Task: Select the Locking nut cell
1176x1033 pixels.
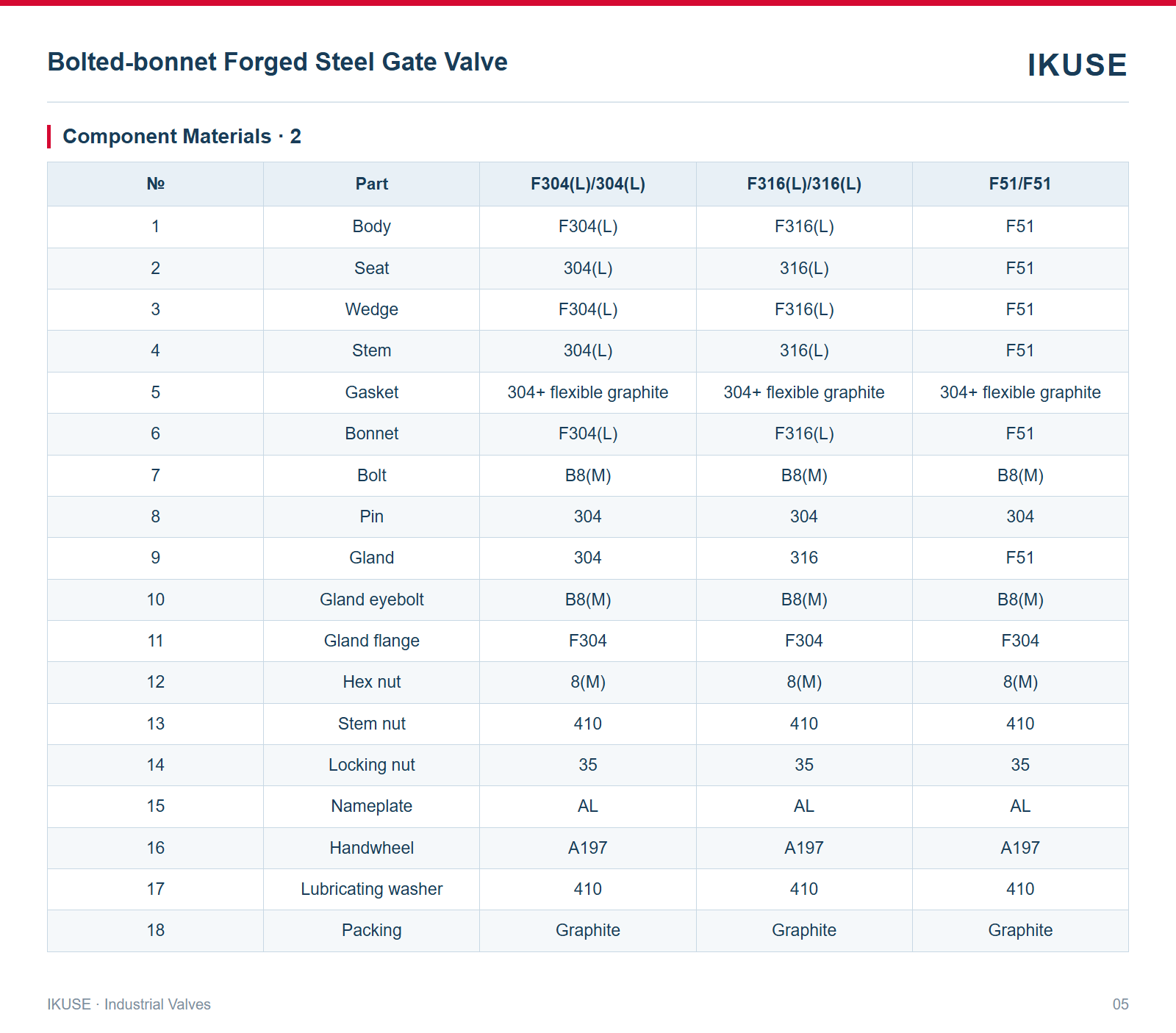Action: pyautogui.click(x=372, y=765)
